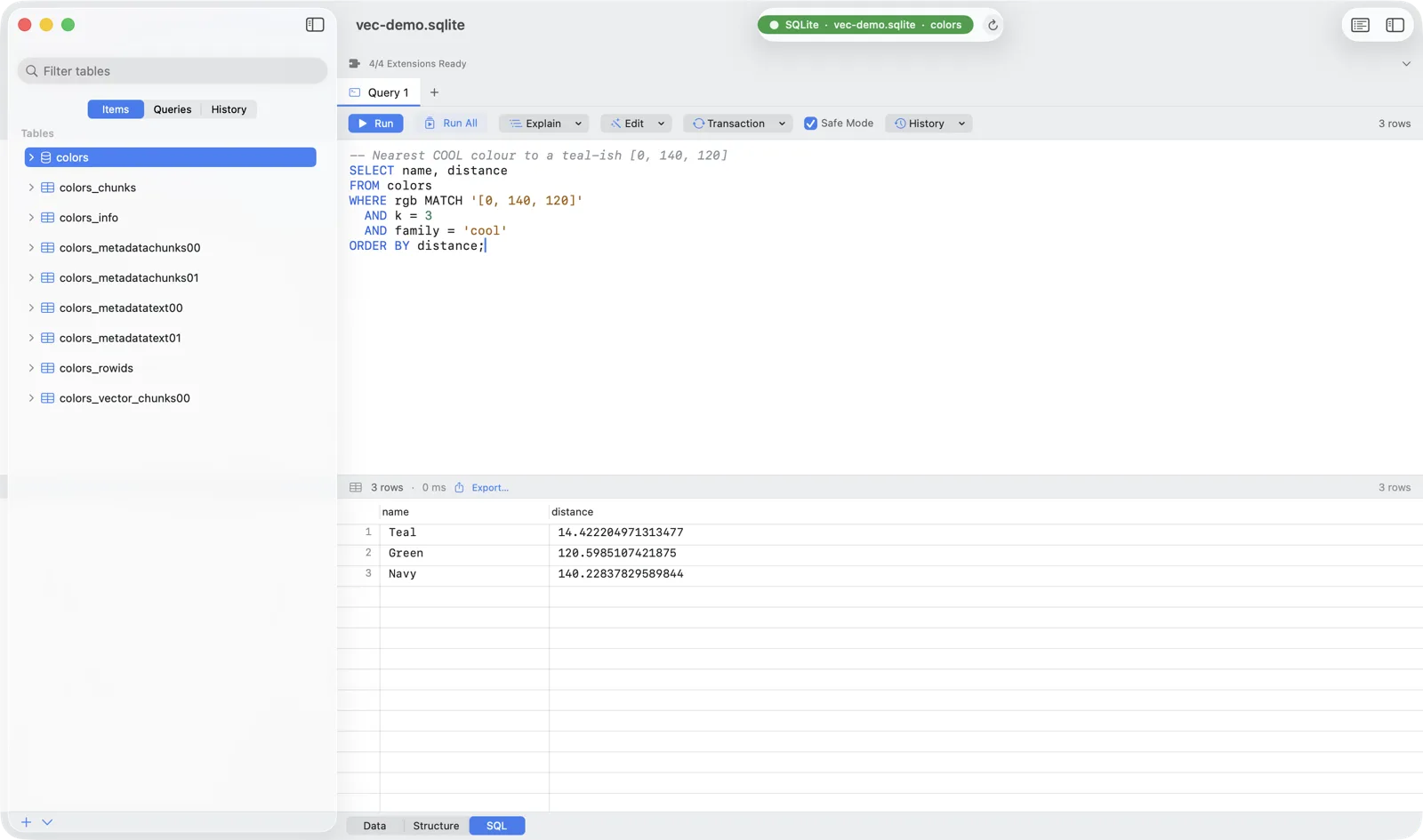This screenshot has width=1423, height=840.
Task: Click the Filter tables search field
Action: tap(173, 71)
